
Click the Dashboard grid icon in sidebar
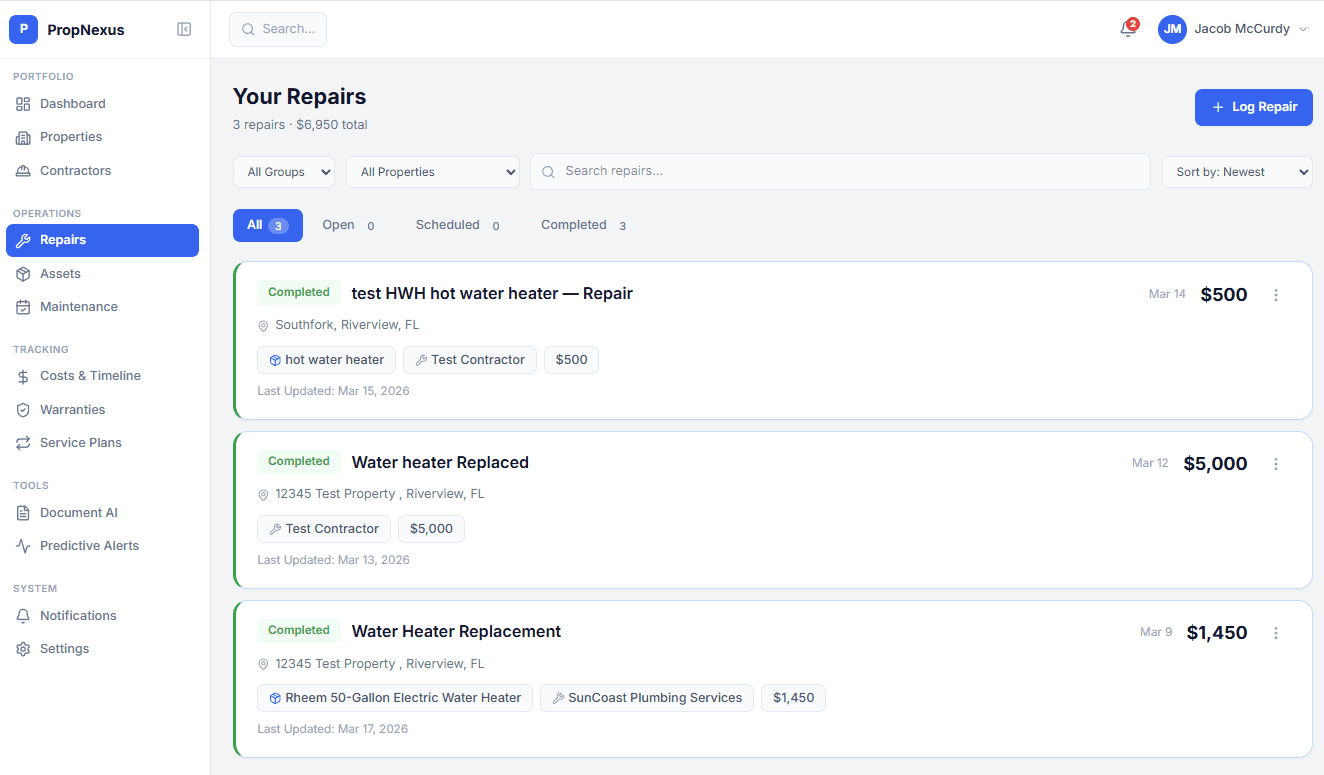[x=23, y=104]
